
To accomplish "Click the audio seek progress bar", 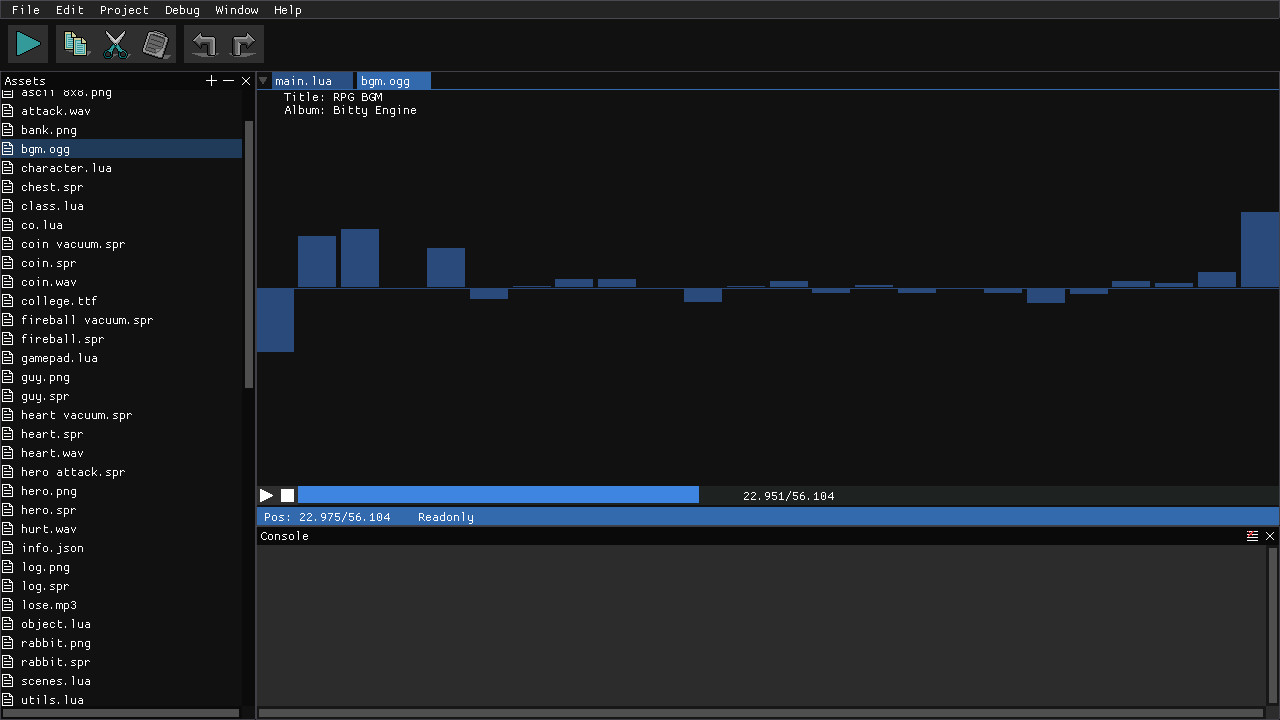I will click(x=500, y=494).
